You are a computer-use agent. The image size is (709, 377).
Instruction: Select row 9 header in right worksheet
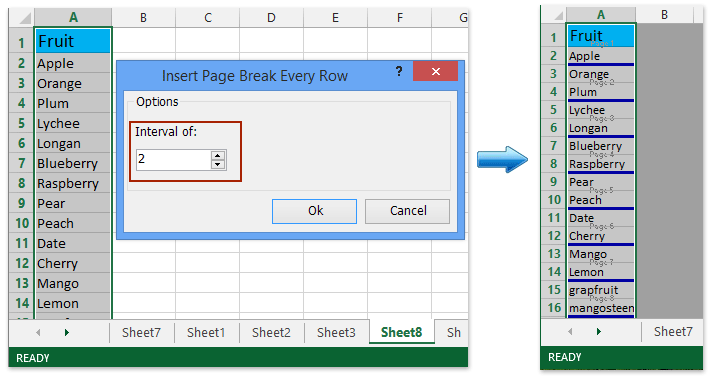point(554,182)
